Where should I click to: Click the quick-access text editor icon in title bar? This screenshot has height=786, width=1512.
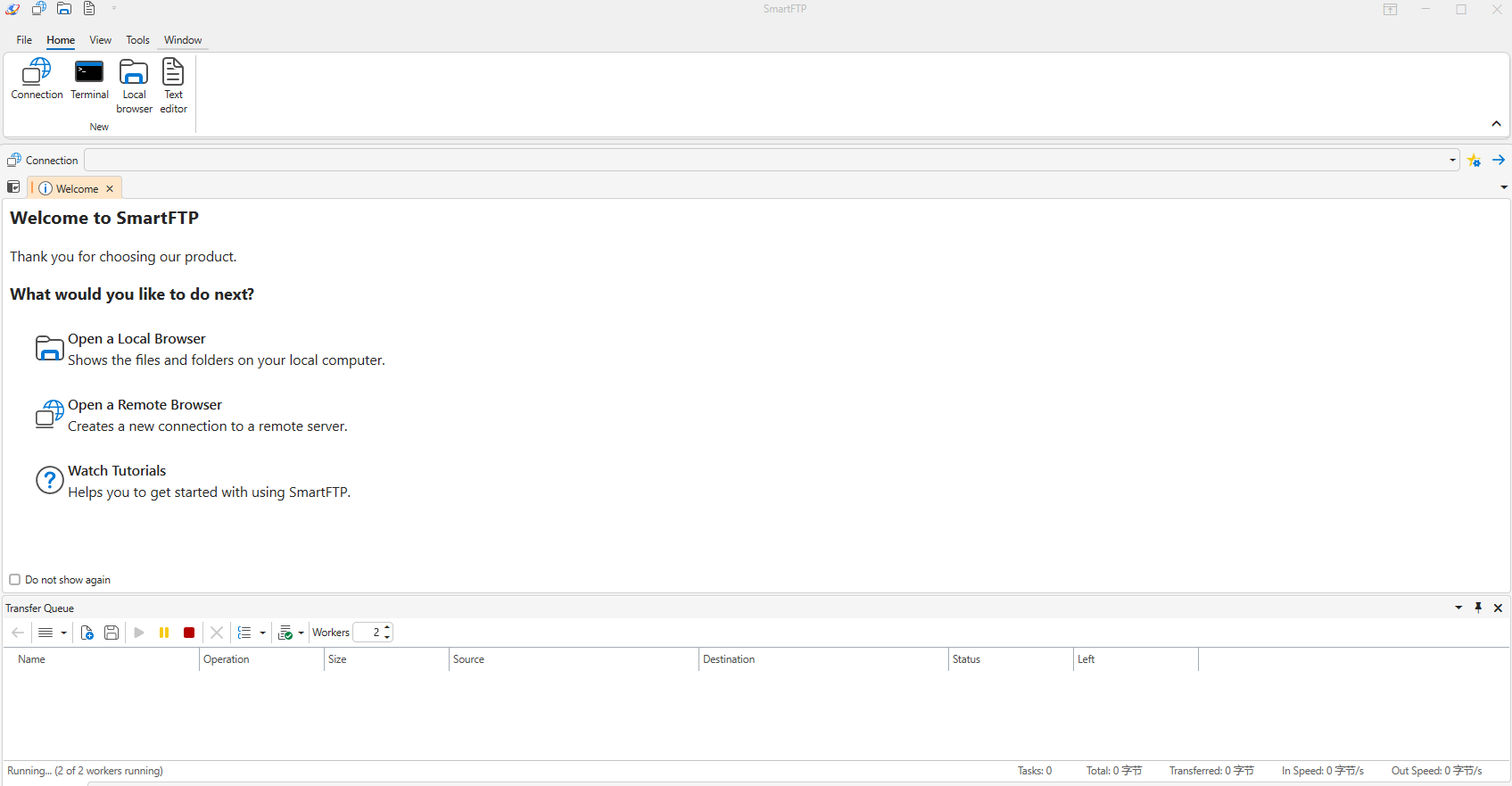pos(89,9)
